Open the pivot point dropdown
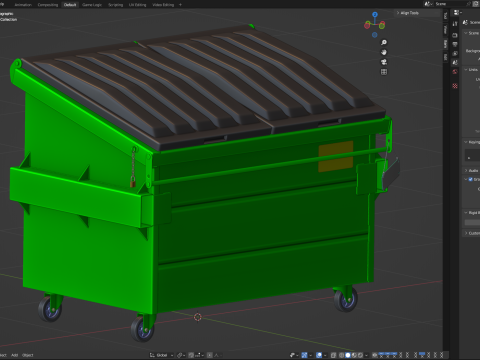The height and width of the screenshot is (360, 480). tap(181, 355)
